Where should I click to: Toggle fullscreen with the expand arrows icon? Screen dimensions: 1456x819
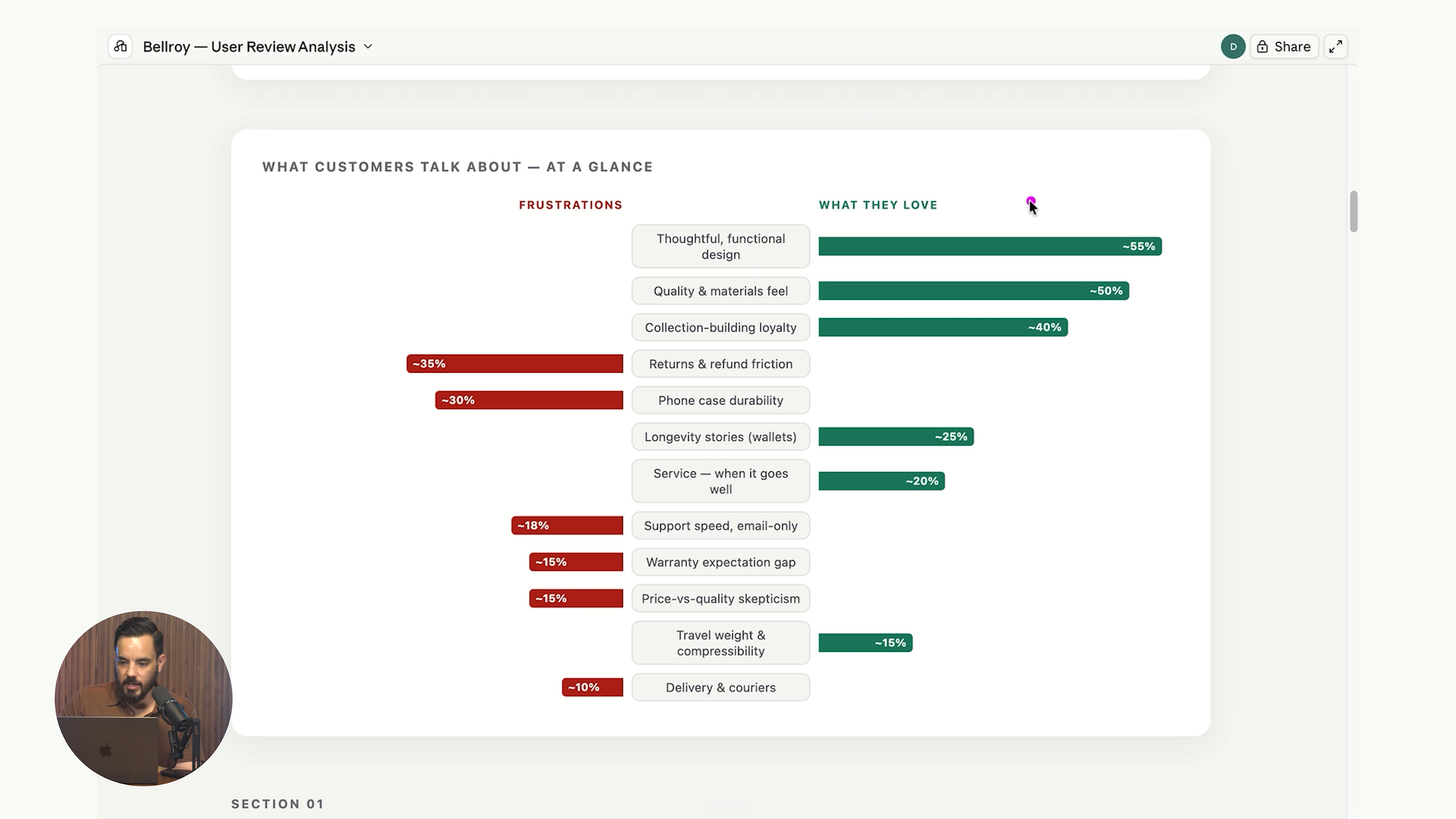[x=1335, y=47]
